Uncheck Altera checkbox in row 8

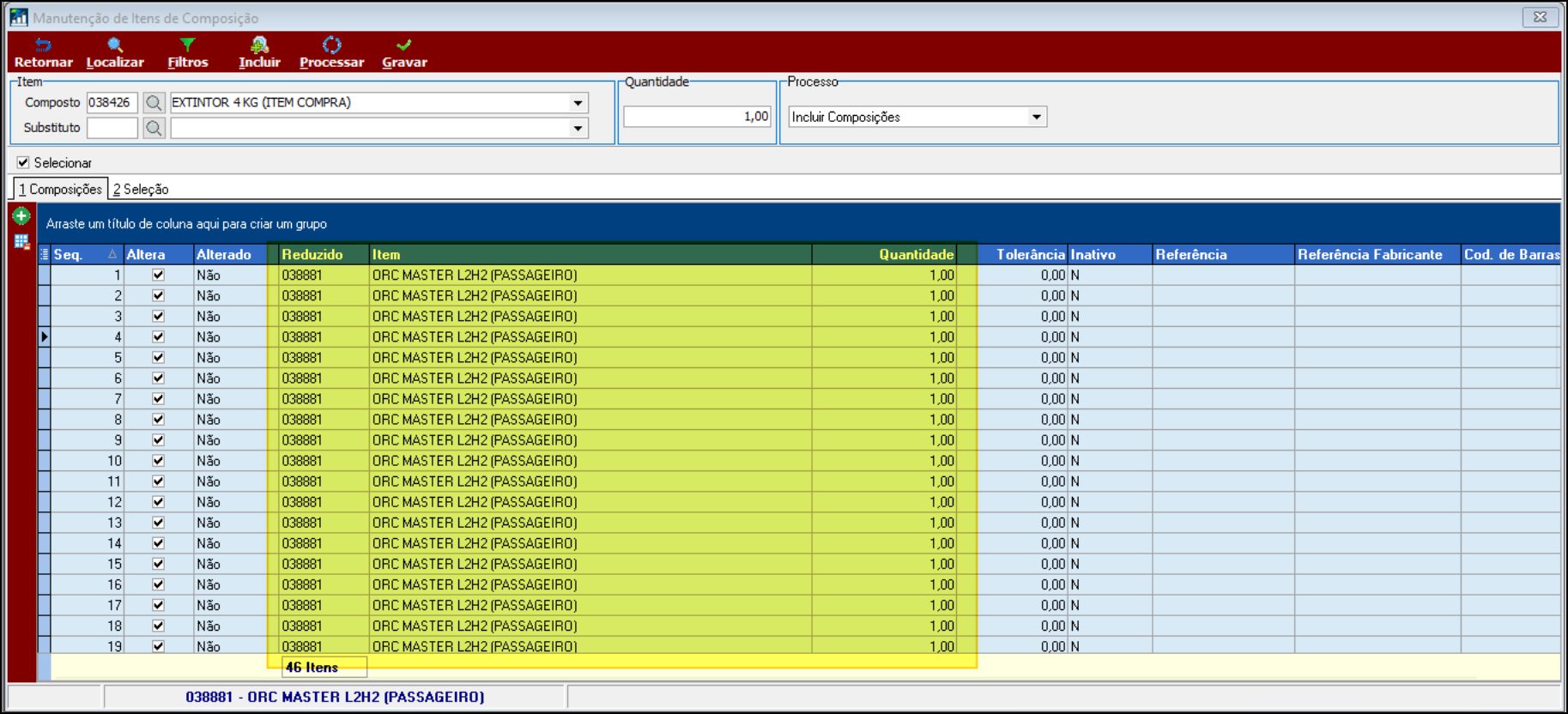[x=158, y=420]
